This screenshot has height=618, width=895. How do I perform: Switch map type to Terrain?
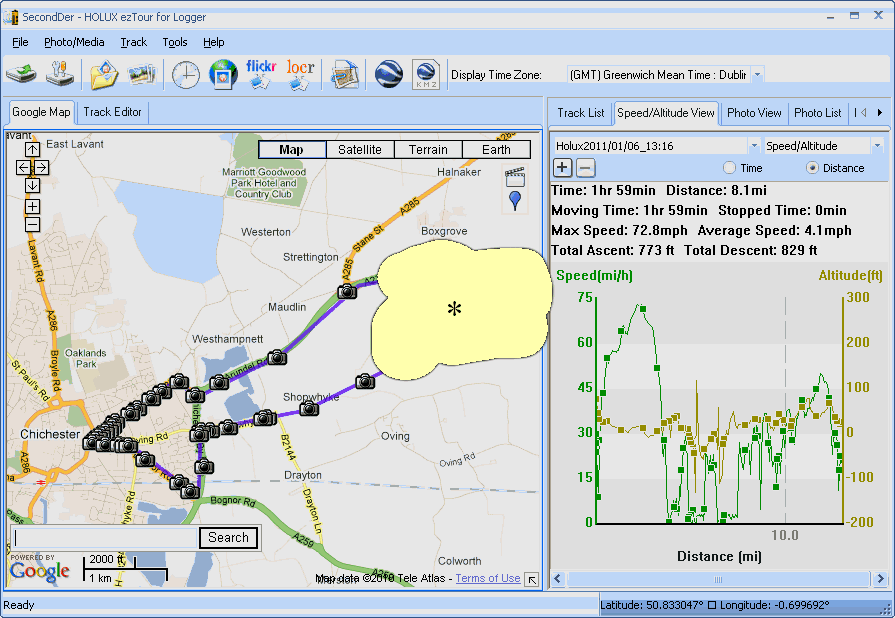pos(428,150)
